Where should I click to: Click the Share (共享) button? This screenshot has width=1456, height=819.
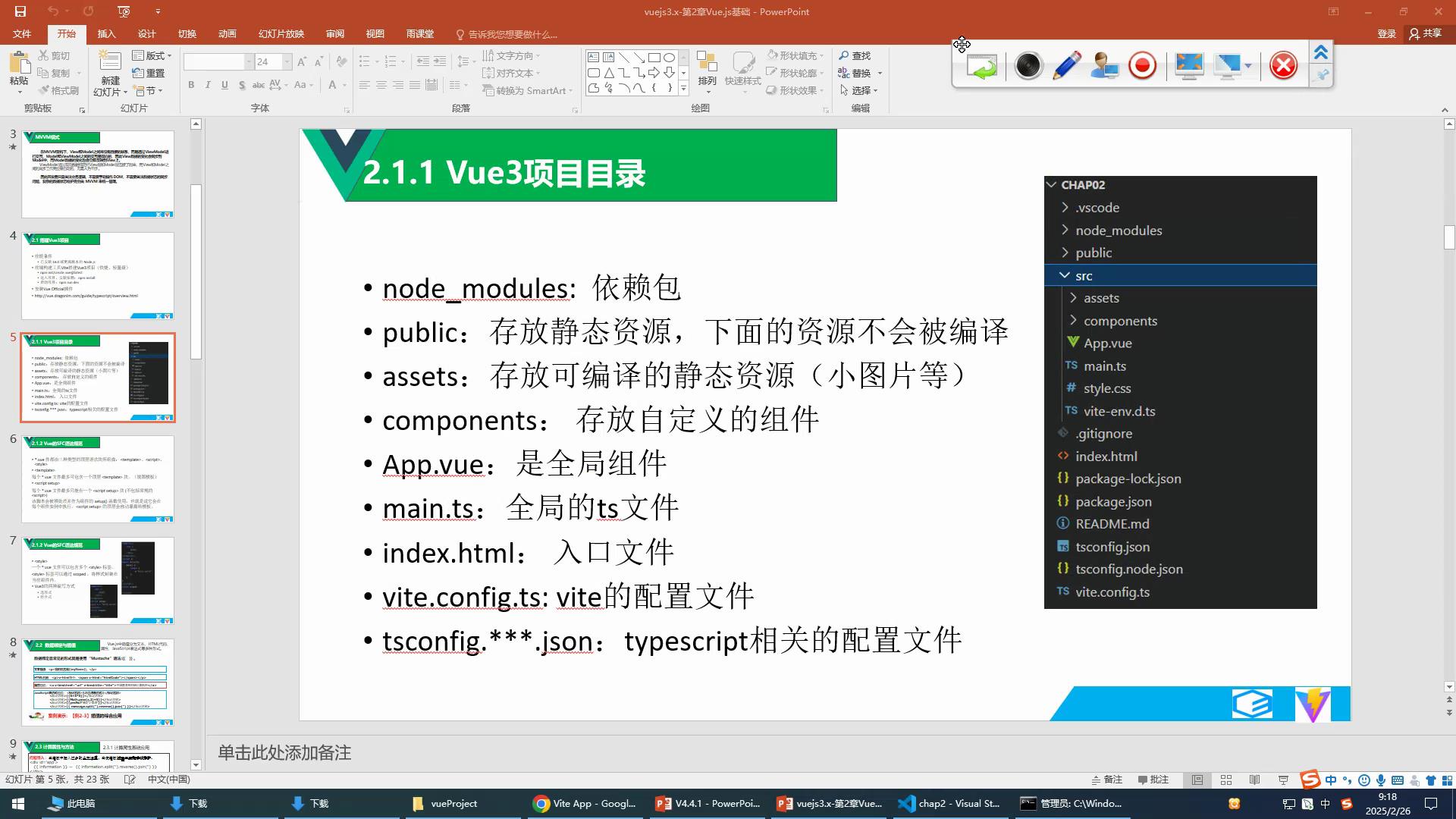[x=1426, y=33]
